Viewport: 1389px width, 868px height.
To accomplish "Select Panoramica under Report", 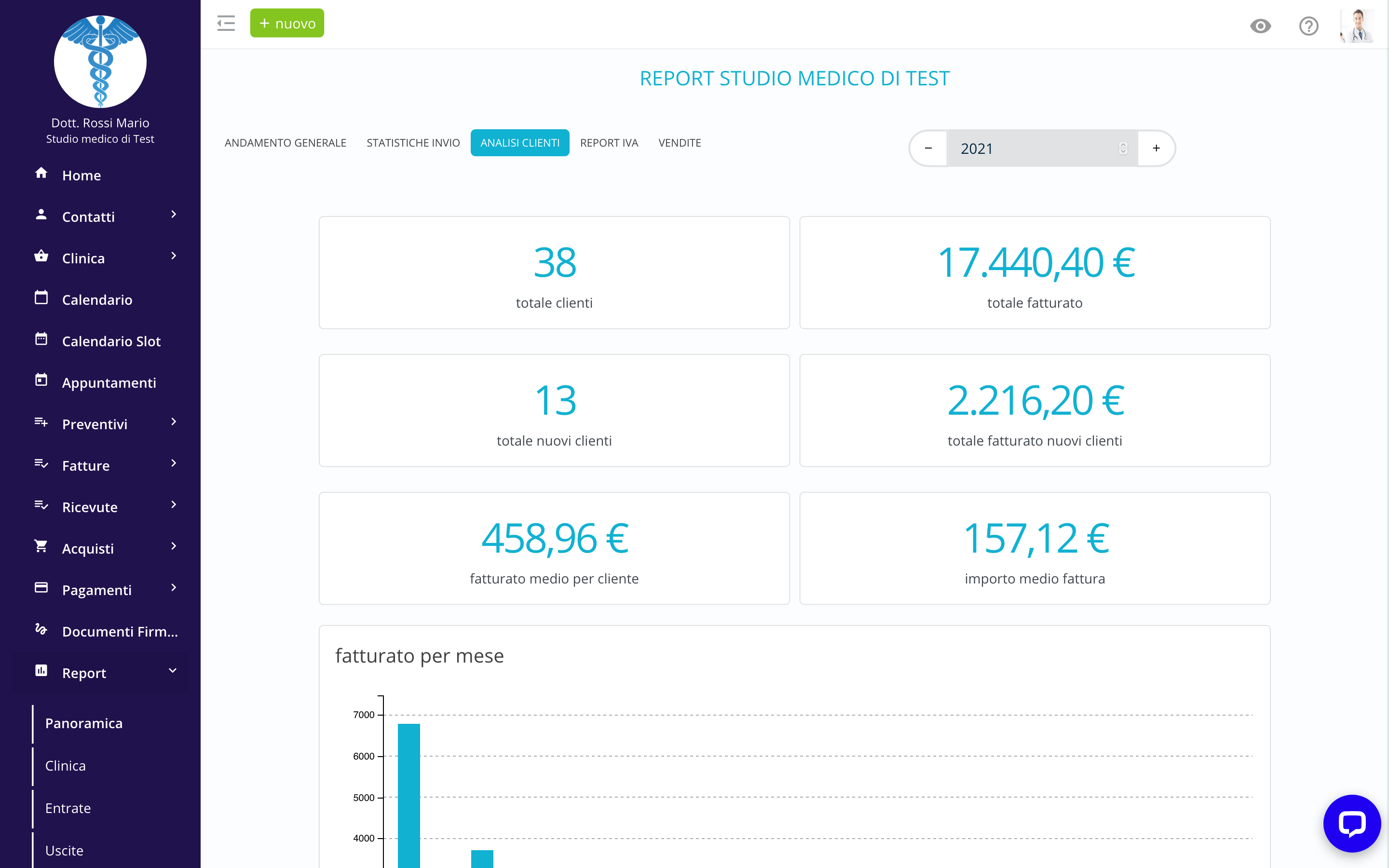I will point(84,723).
